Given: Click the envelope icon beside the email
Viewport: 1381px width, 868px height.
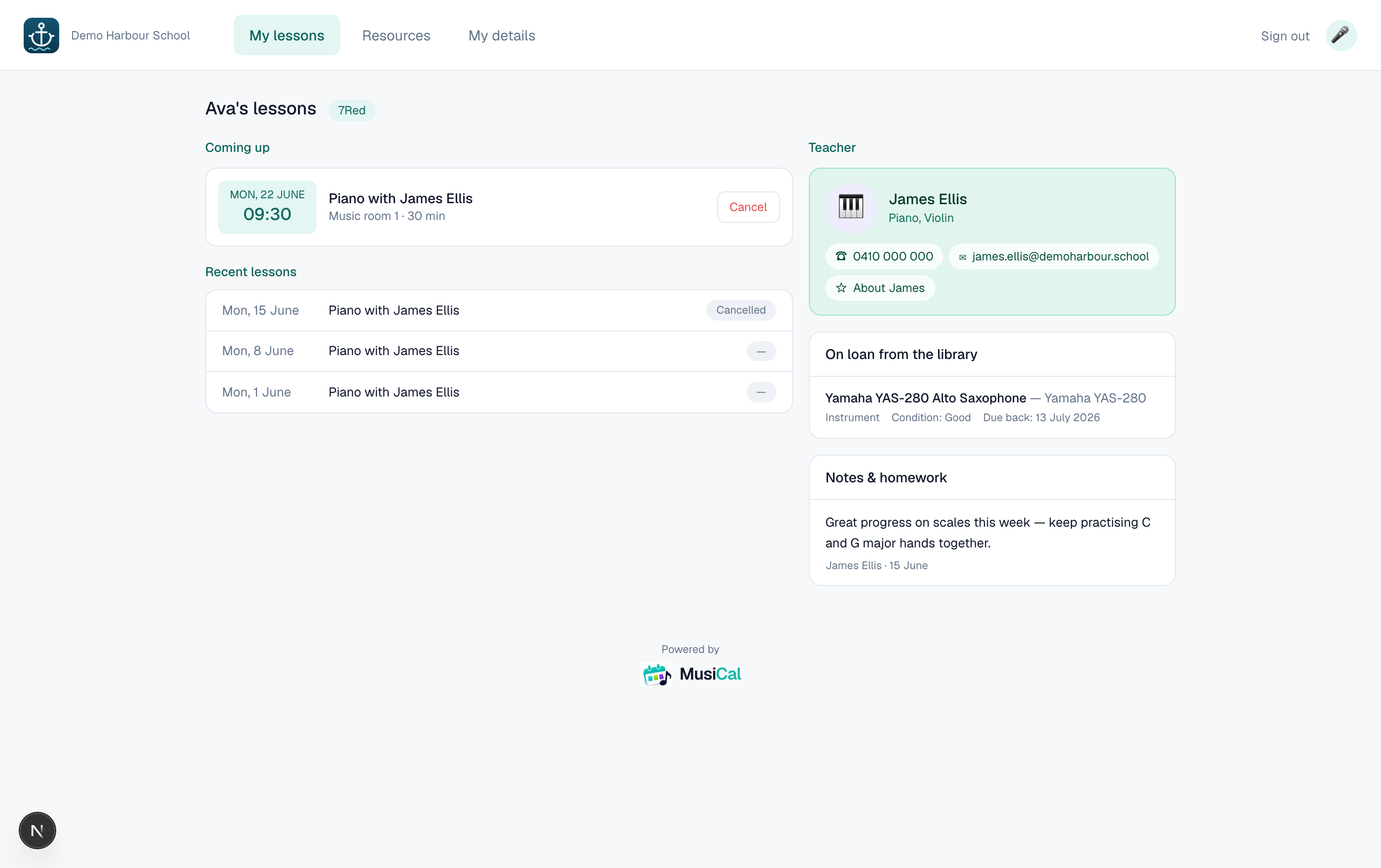Looking at the screenshot, I should point(962,257).
